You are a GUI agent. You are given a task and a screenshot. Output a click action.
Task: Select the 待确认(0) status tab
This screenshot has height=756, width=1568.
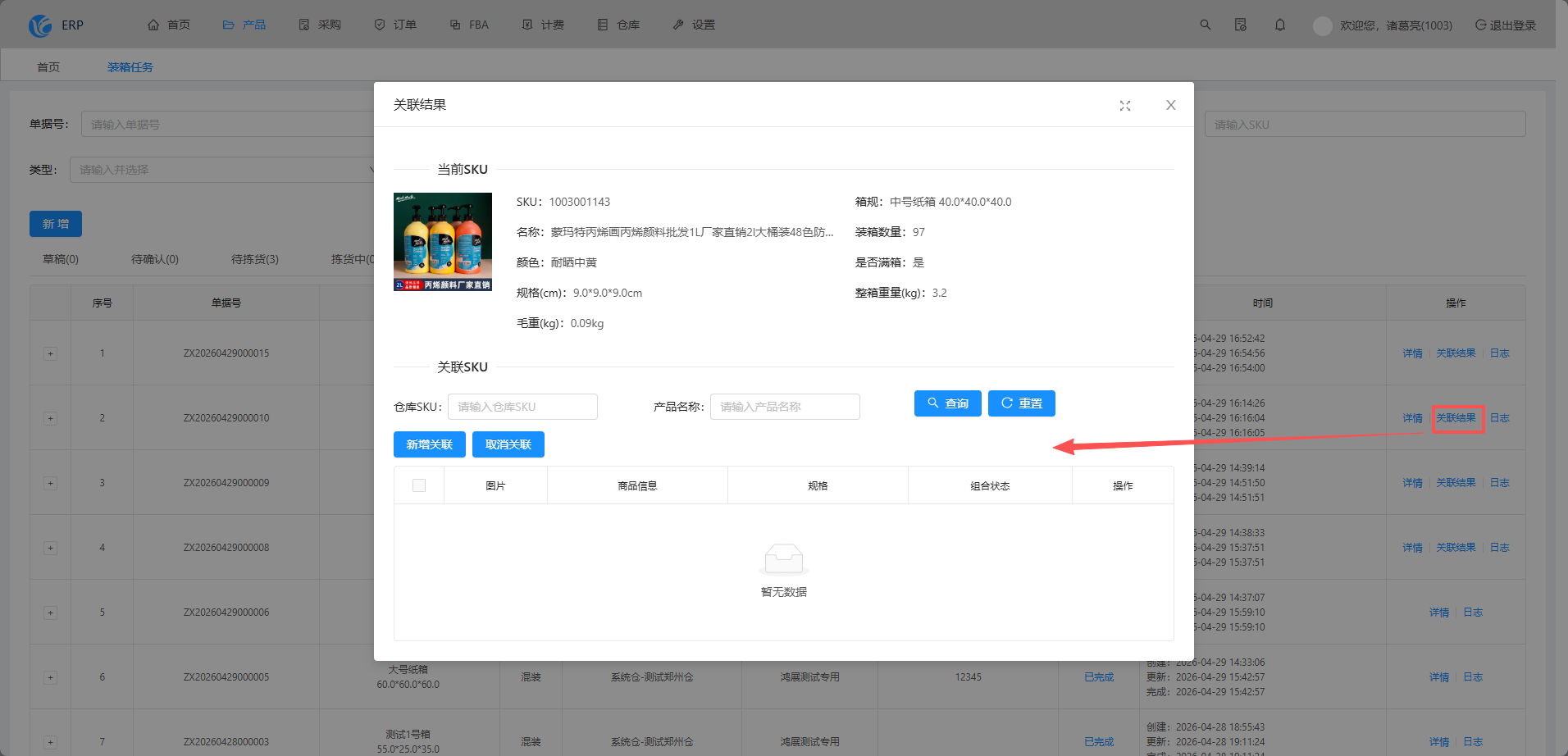[x=155, y=259]
